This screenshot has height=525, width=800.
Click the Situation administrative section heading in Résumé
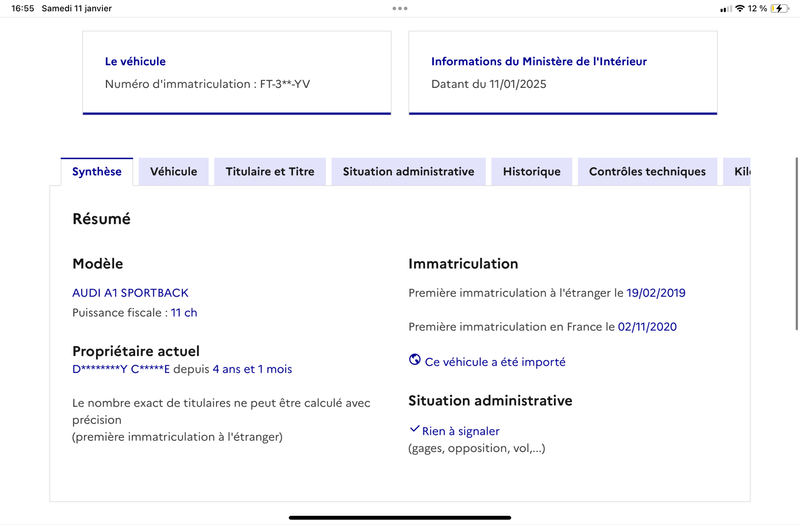(x=490, y=401)
